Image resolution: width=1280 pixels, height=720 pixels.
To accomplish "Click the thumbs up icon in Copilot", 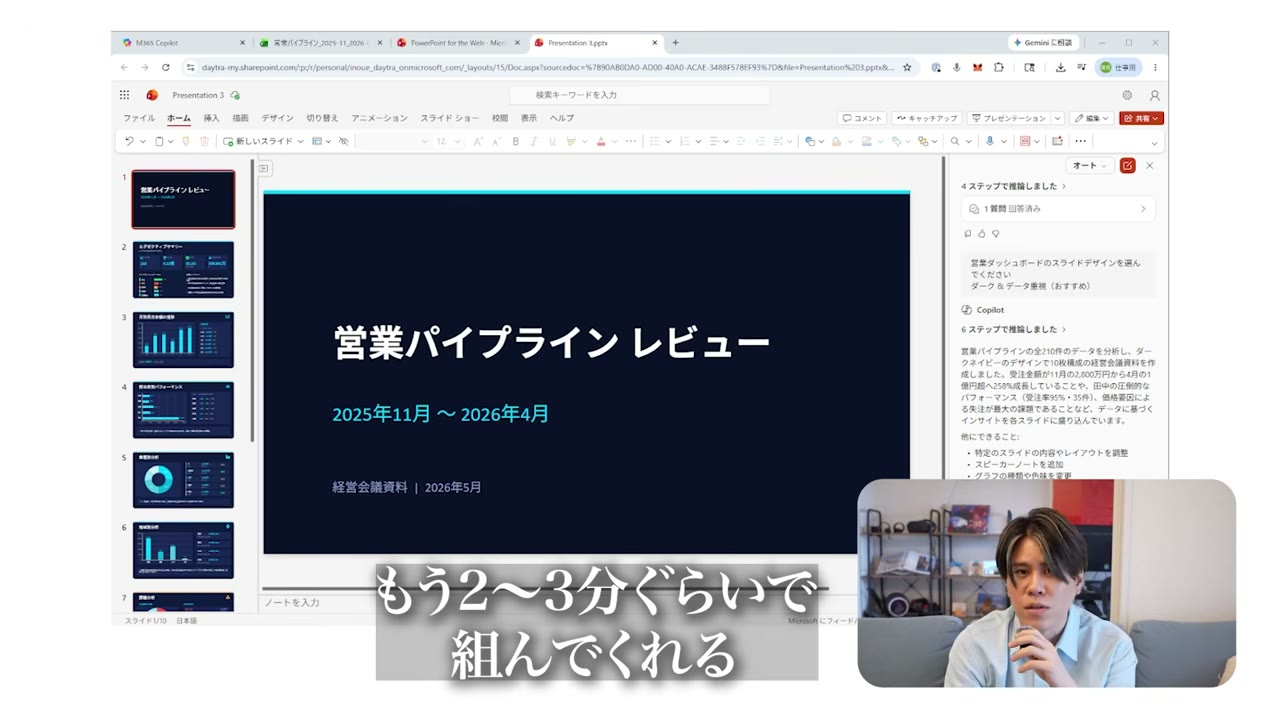I will click(x=981, y=234).
